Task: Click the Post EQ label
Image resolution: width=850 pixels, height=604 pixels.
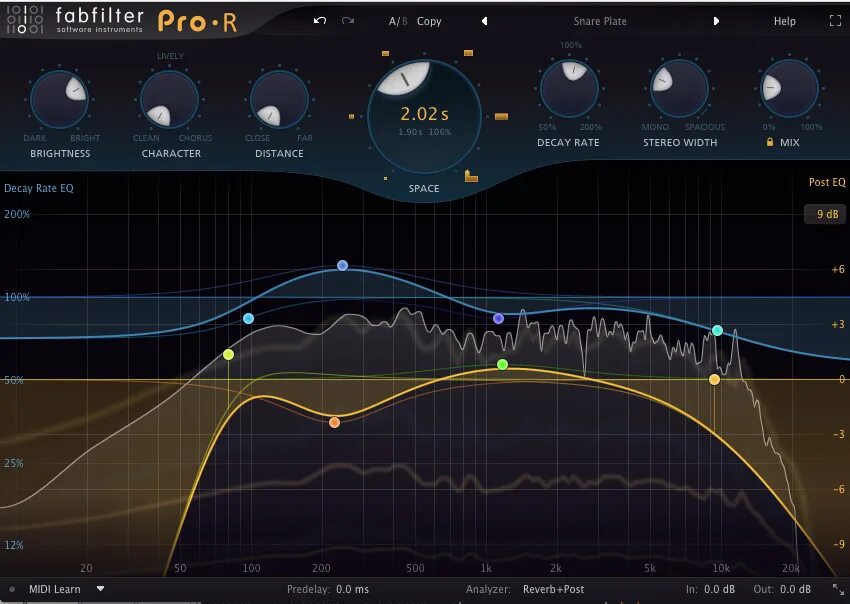Action: tap(827, 182)
